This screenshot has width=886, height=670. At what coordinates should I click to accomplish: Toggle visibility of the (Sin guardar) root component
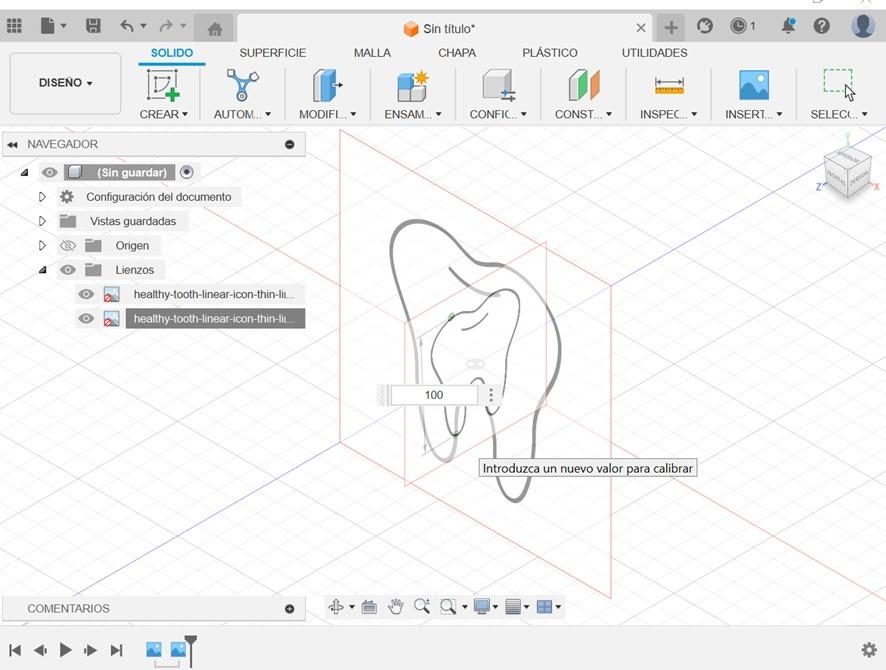coord(50,172)
